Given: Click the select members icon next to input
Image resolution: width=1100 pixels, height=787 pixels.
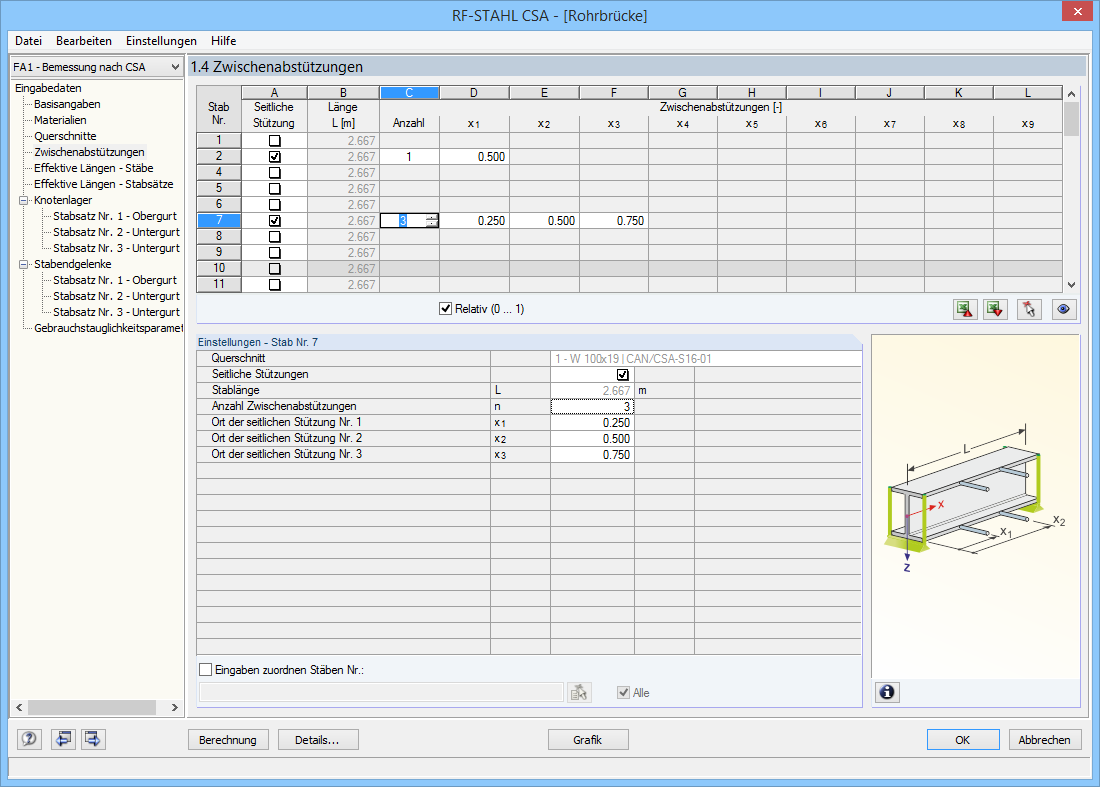Looking at the screenshot, I should [x=579, y=692].
